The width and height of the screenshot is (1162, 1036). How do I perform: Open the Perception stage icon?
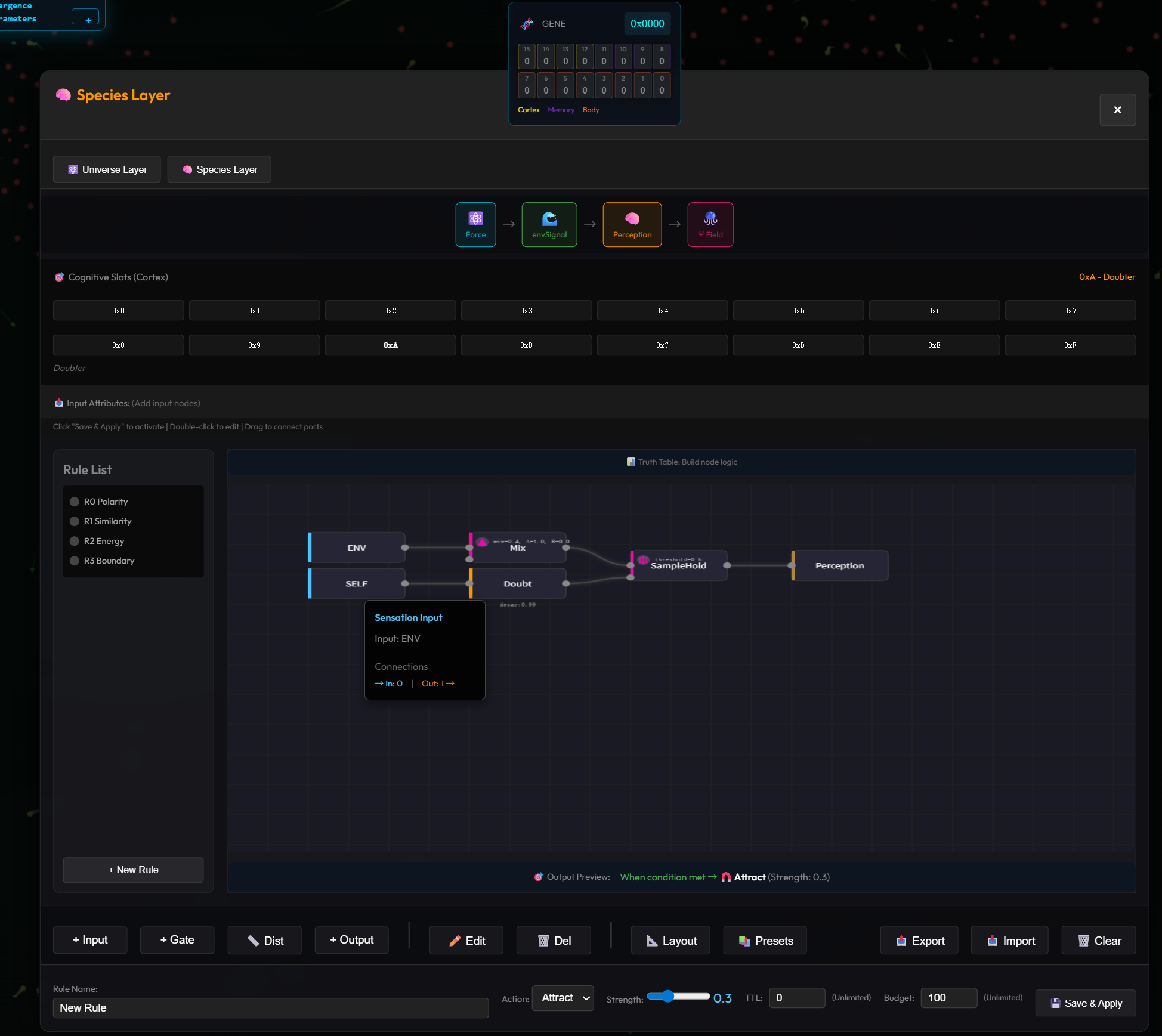click(632, 218)
